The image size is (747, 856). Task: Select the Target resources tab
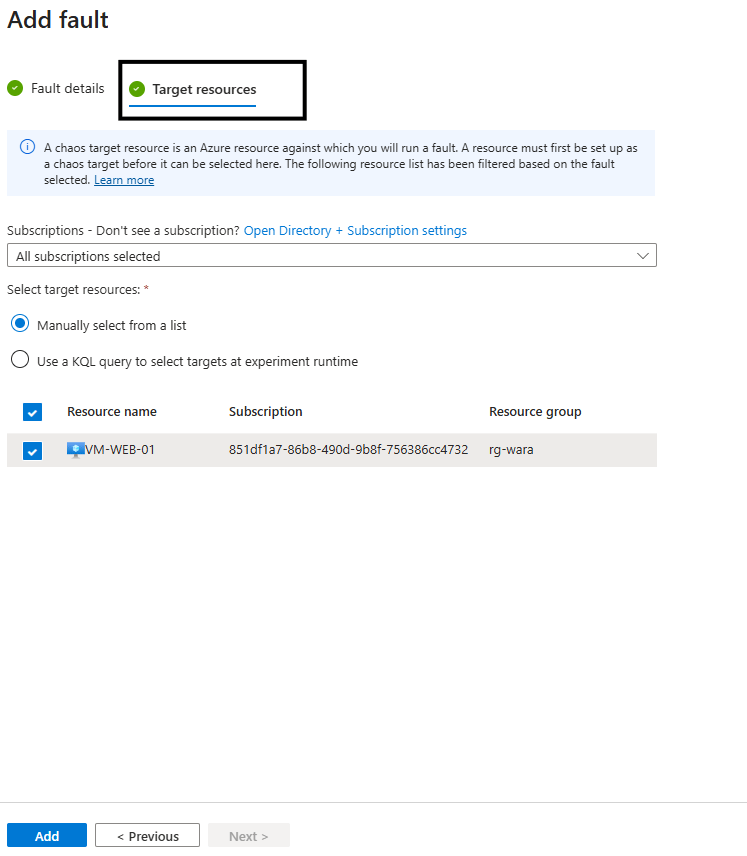[x=204, y=90]
